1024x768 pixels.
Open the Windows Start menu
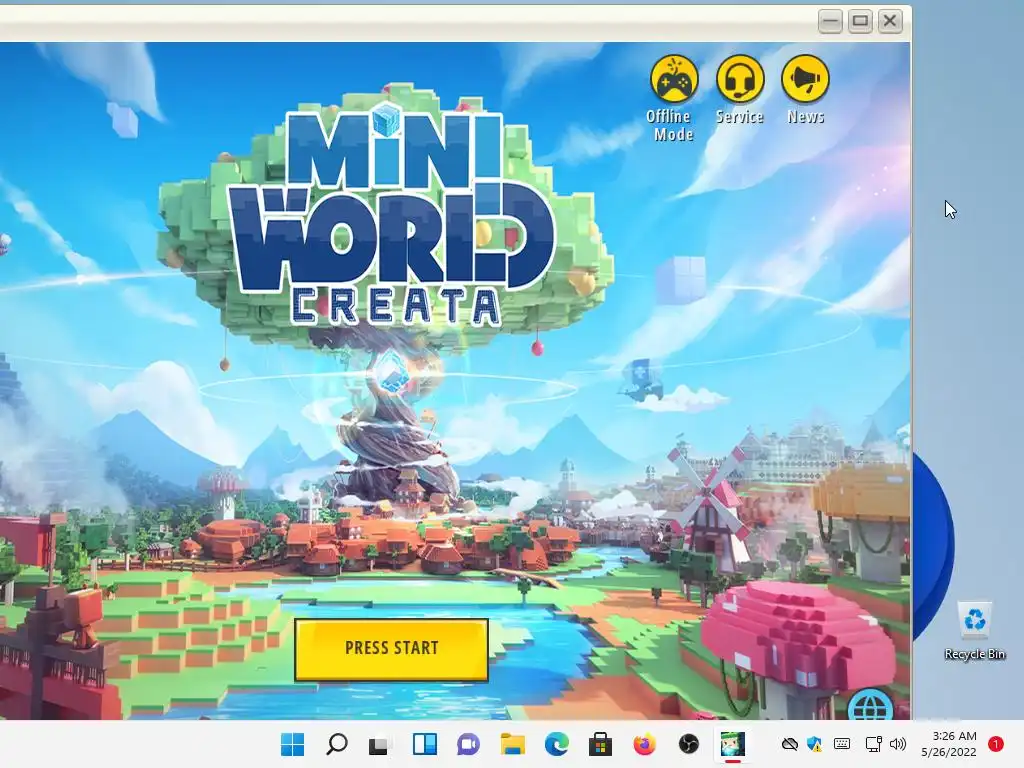tap(292, 744)
